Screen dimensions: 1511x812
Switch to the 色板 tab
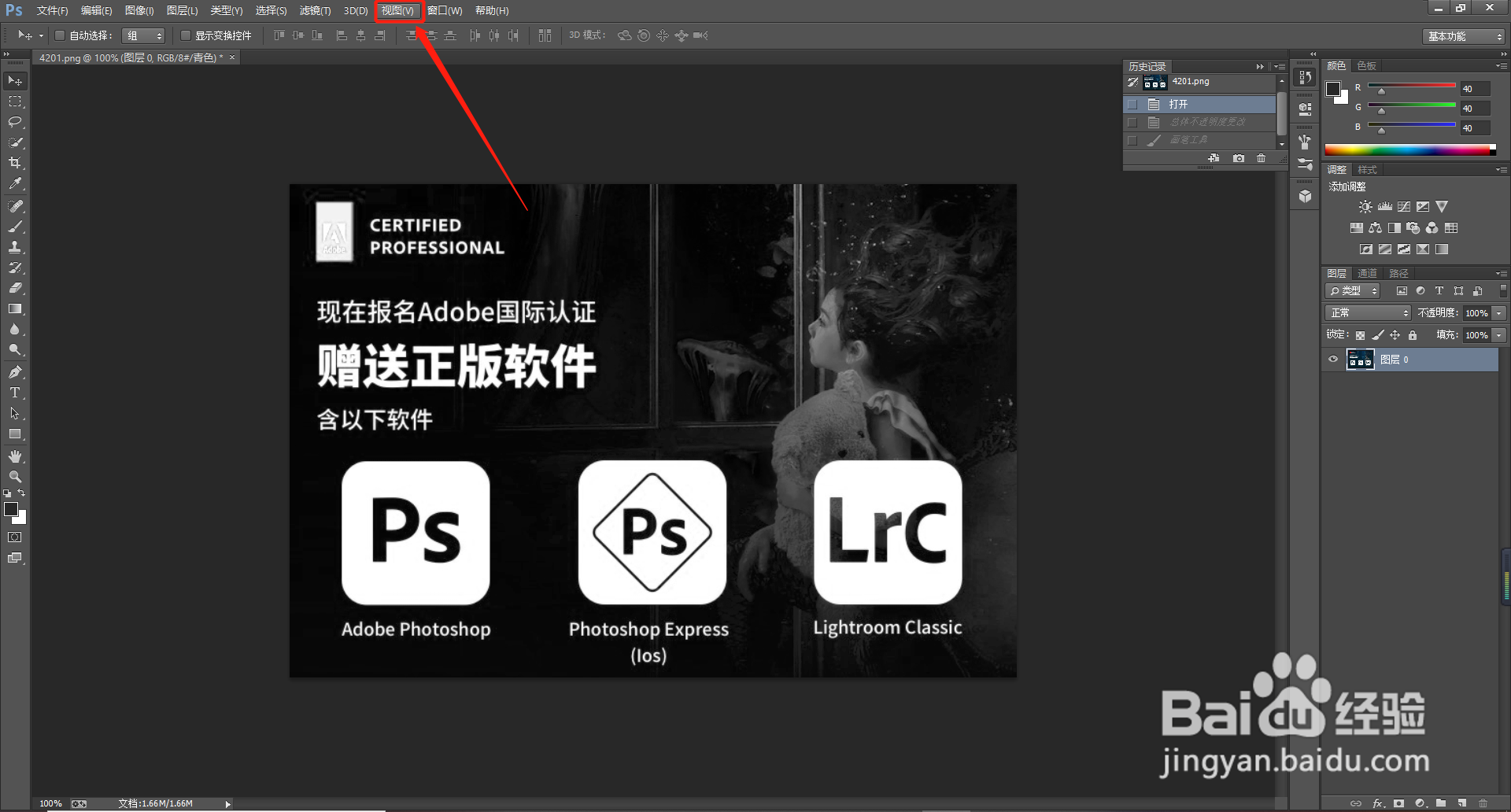[x=1367, y=65]
